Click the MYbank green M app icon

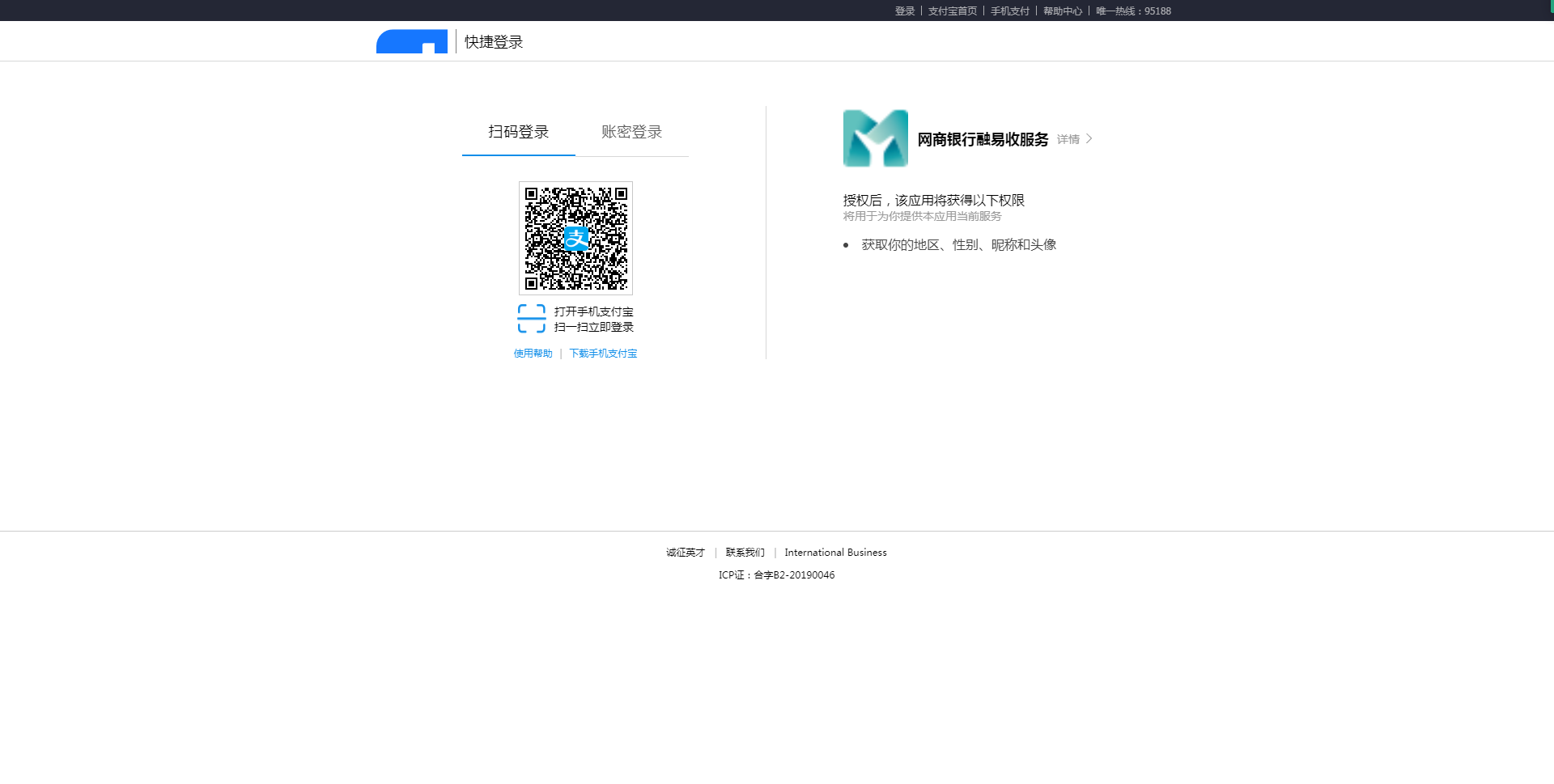pos(875,138)
